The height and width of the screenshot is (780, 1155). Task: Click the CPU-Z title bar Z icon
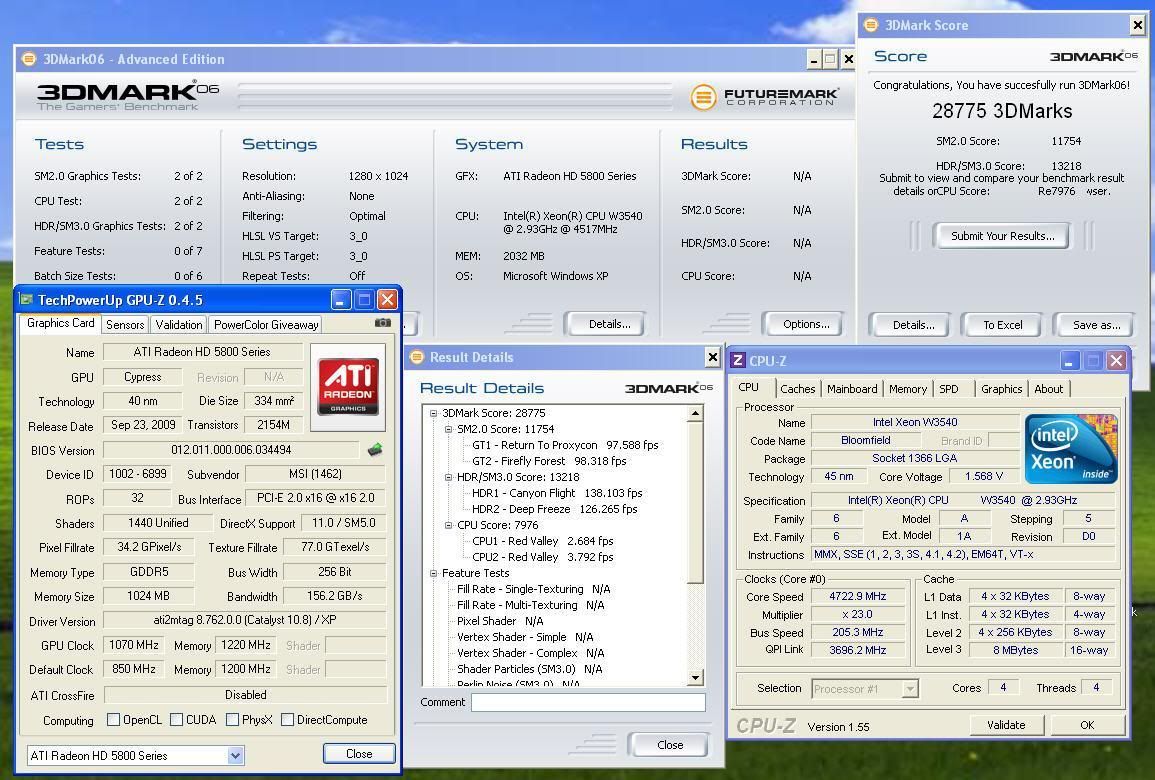click(x=737, y=360)
